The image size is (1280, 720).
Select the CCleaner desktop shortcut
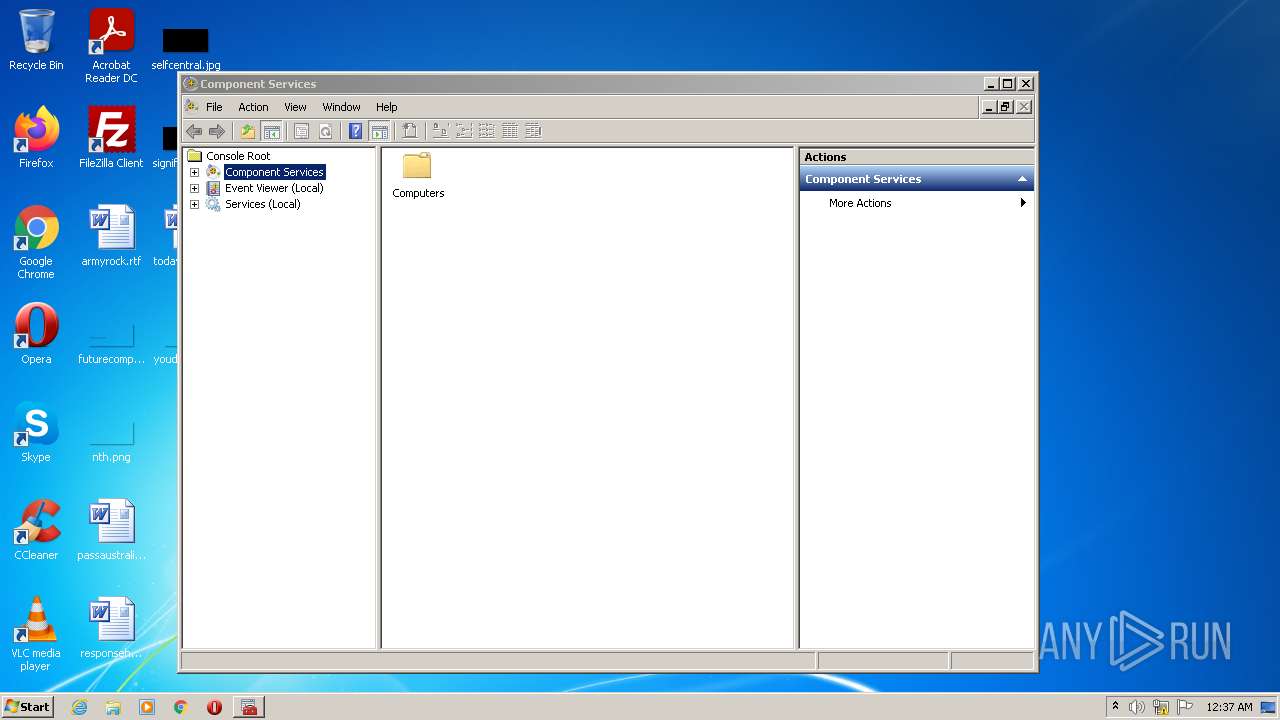tap(36, 530)
